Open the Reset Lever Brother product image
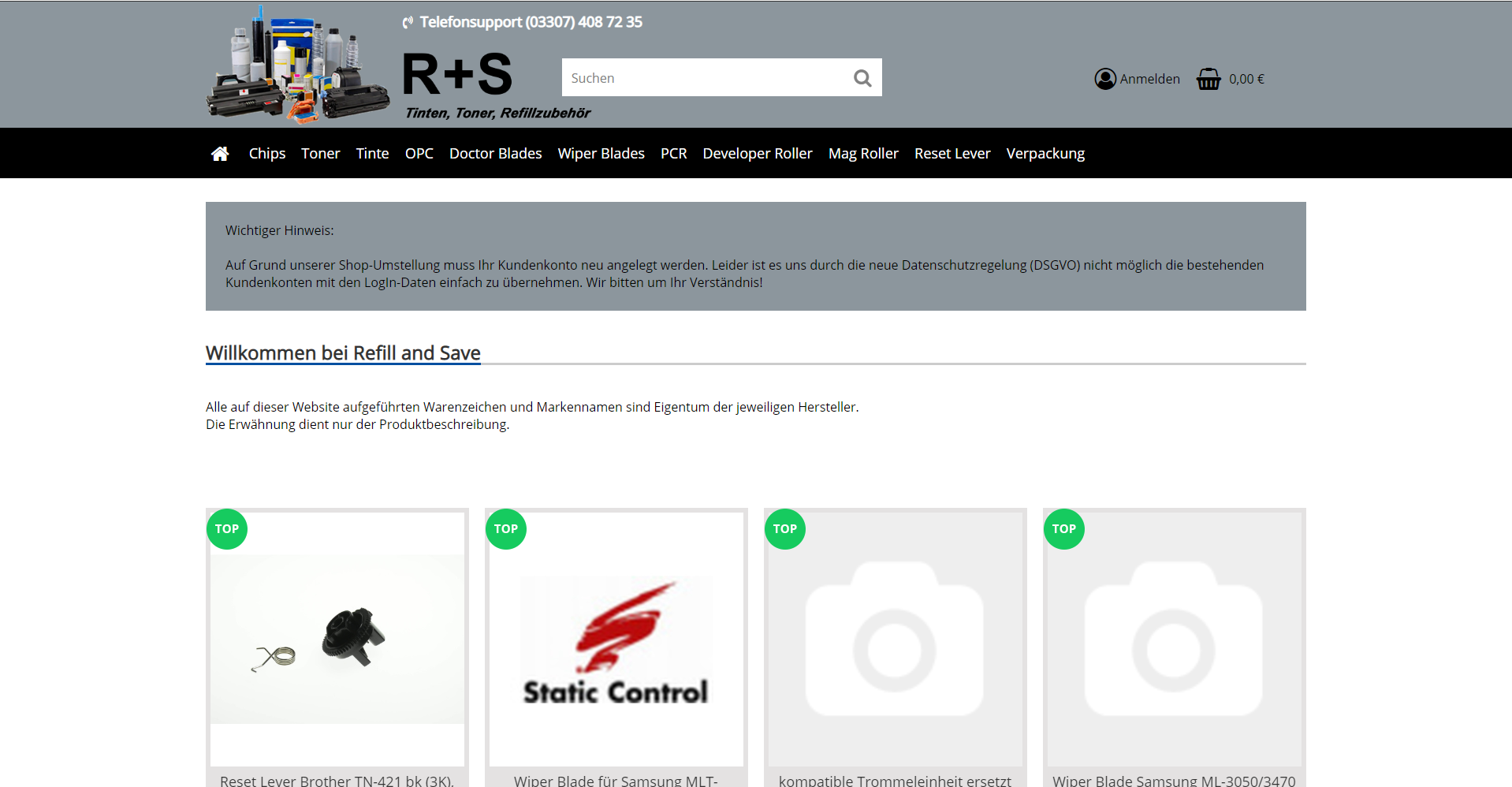Screen dimensions: 1512x787 [x=337, y=639]
